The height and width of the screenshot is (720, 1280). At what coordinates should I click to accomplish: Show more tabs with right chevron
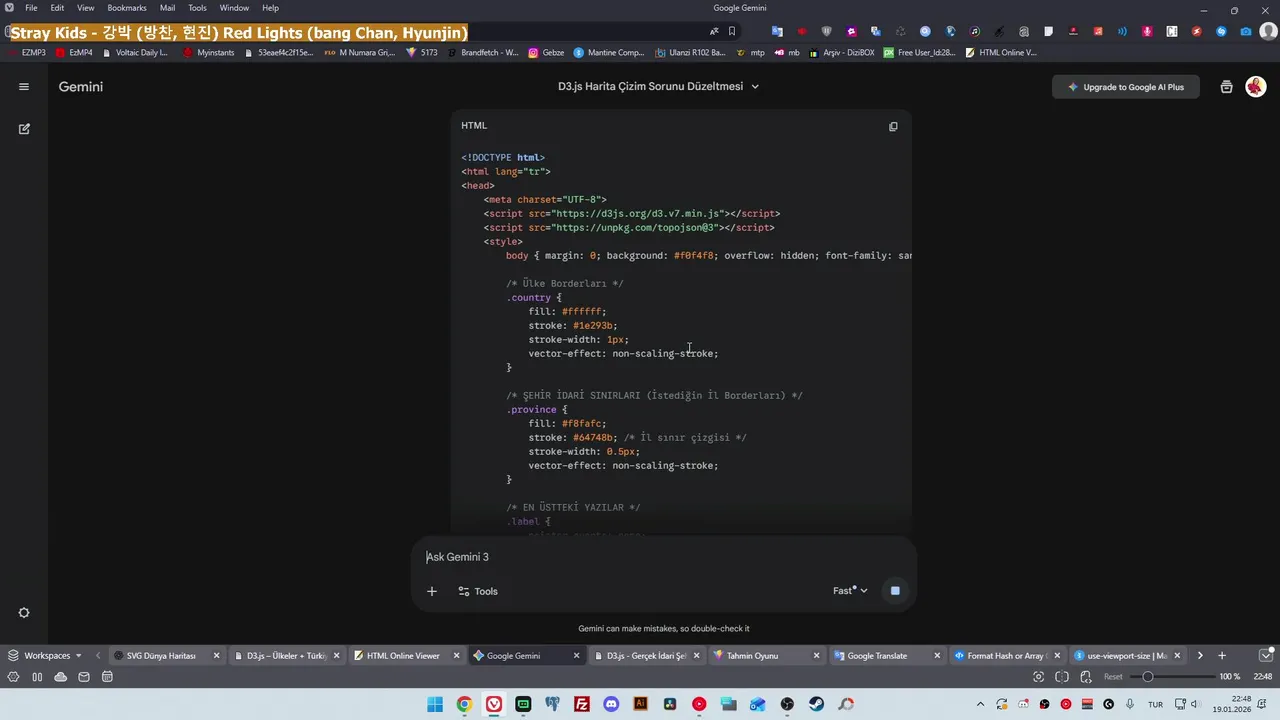(1200, 656)
